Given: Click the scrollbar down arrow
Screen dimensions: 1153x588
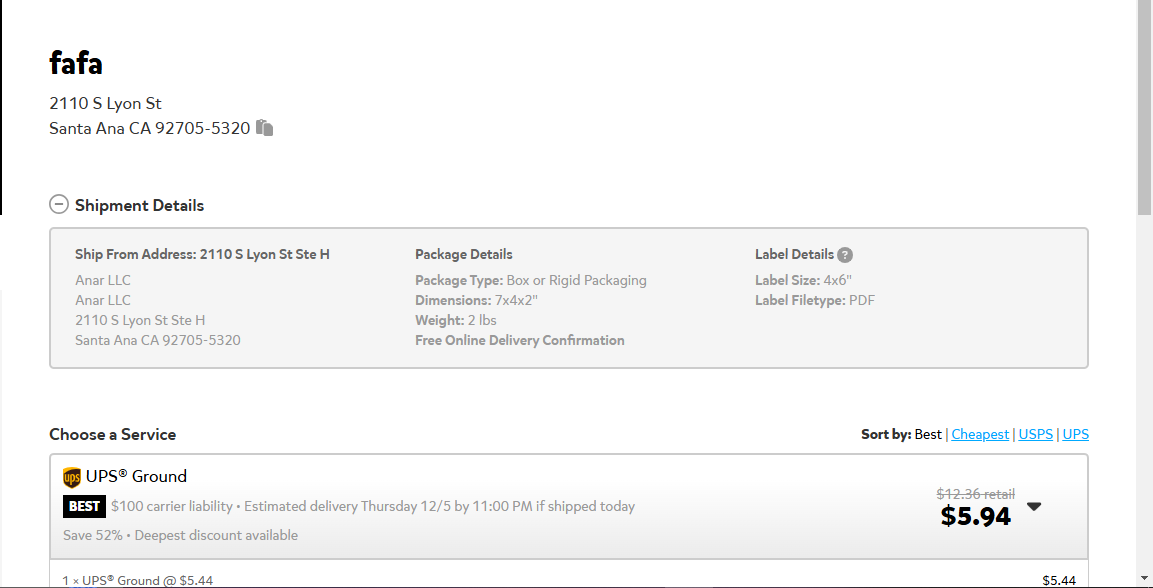Looking at the screenshot, I should click(x=1145, y=578).
